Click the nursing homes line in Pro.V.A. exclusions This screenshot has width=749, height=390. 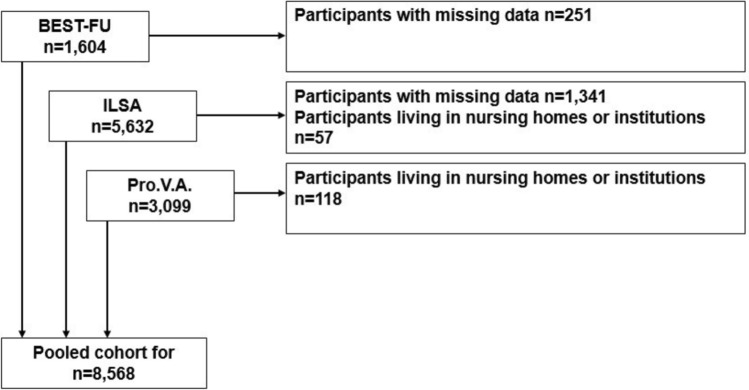coord(500,178)
